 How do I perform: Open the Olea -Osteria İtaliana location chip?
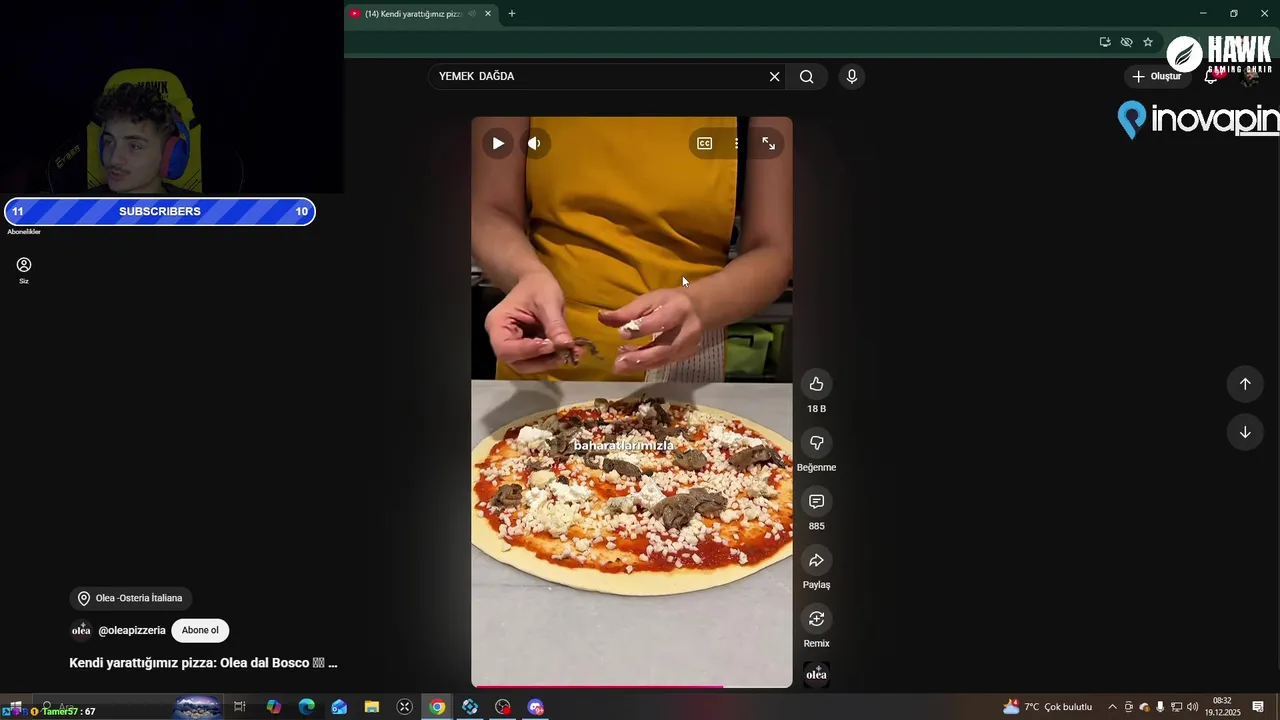131,598
